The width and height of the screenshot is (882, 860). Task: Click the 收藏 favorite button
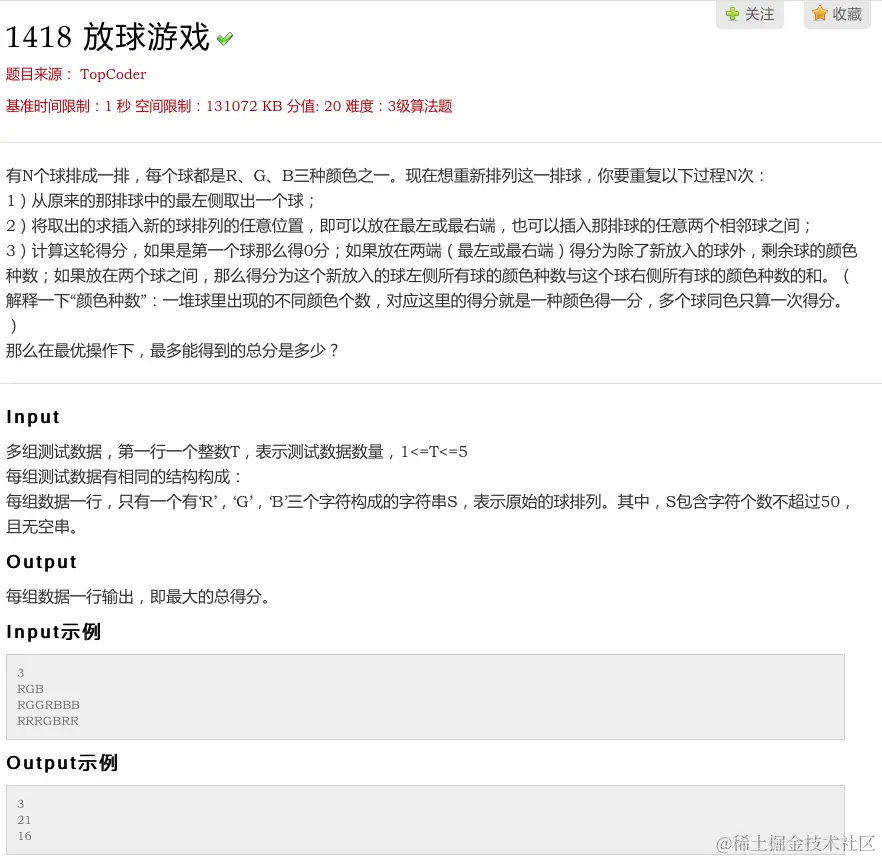[x=837, y=13]
